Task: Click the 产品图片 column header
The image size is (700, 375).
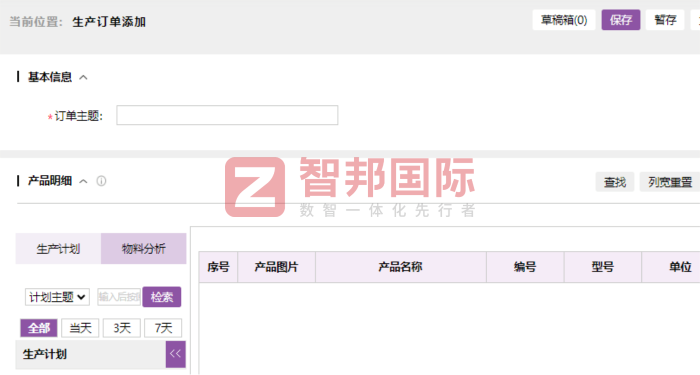Action: 276,267
